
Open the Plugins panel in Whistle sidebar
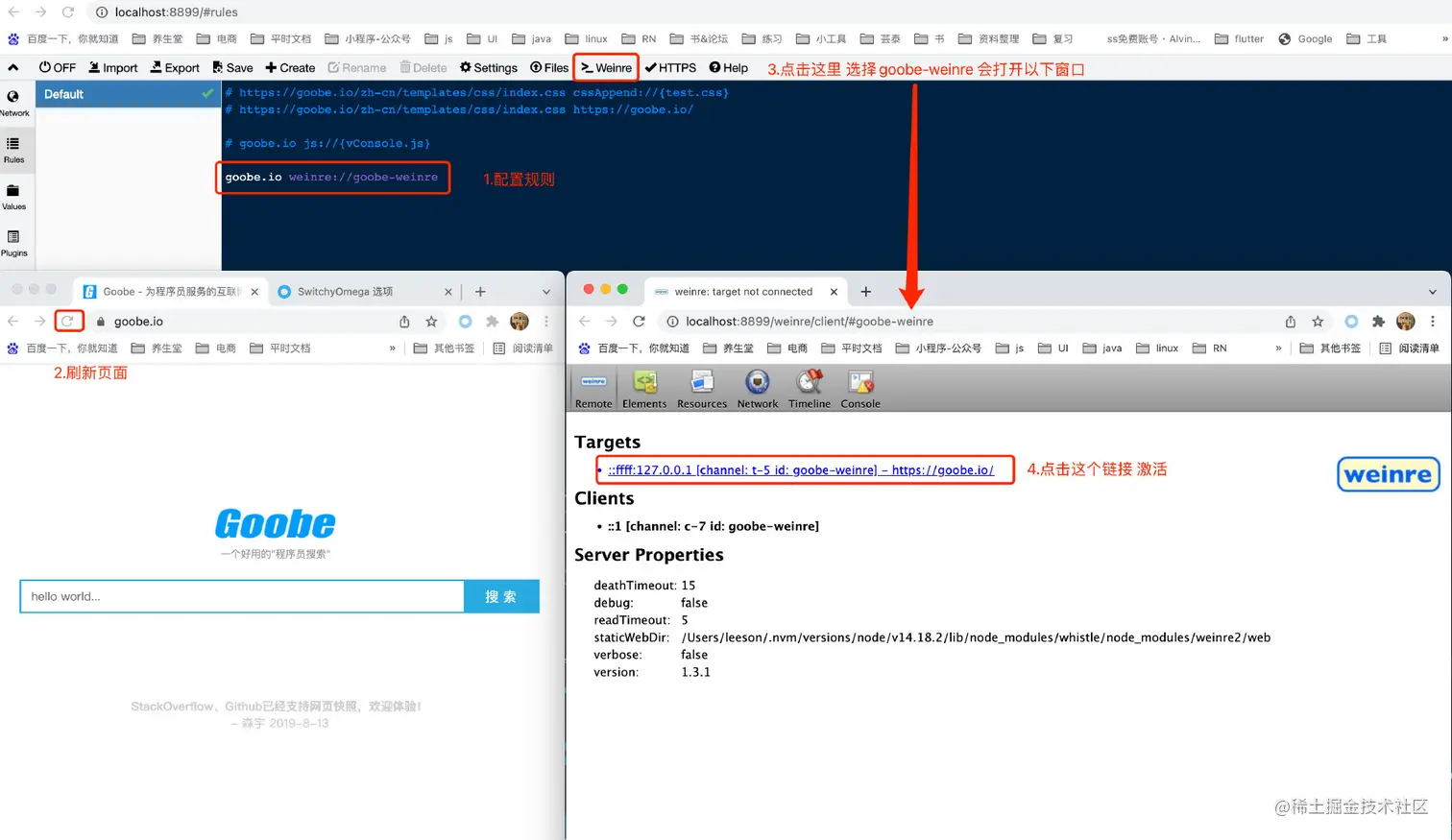pyautogui.click(x=14, y=243)
